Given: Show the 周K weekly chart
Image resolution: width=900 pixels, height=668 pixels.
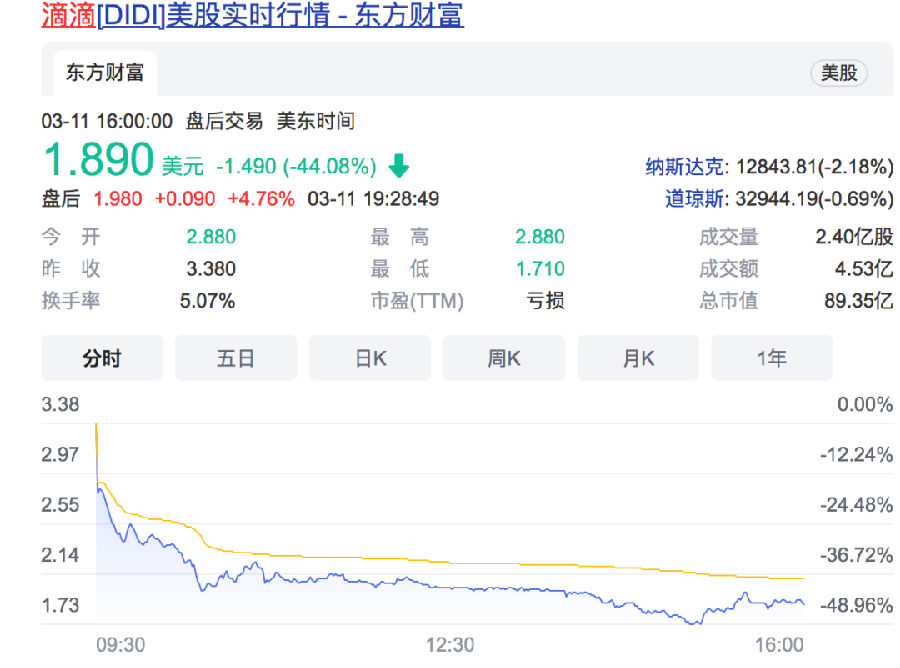Looking at the screenshot, I should click(x=504, y=358).
